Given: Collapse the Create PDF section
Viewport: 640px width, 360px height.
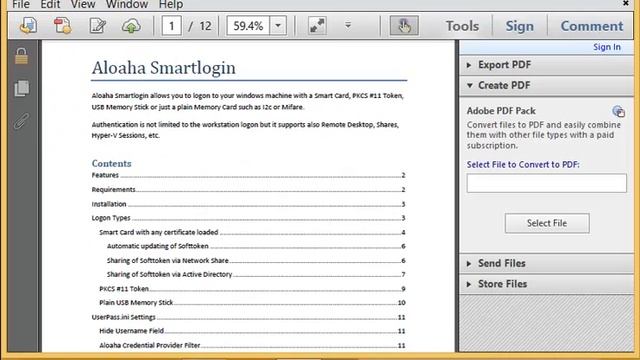Looking at the screenshot, I should point(546,85).
